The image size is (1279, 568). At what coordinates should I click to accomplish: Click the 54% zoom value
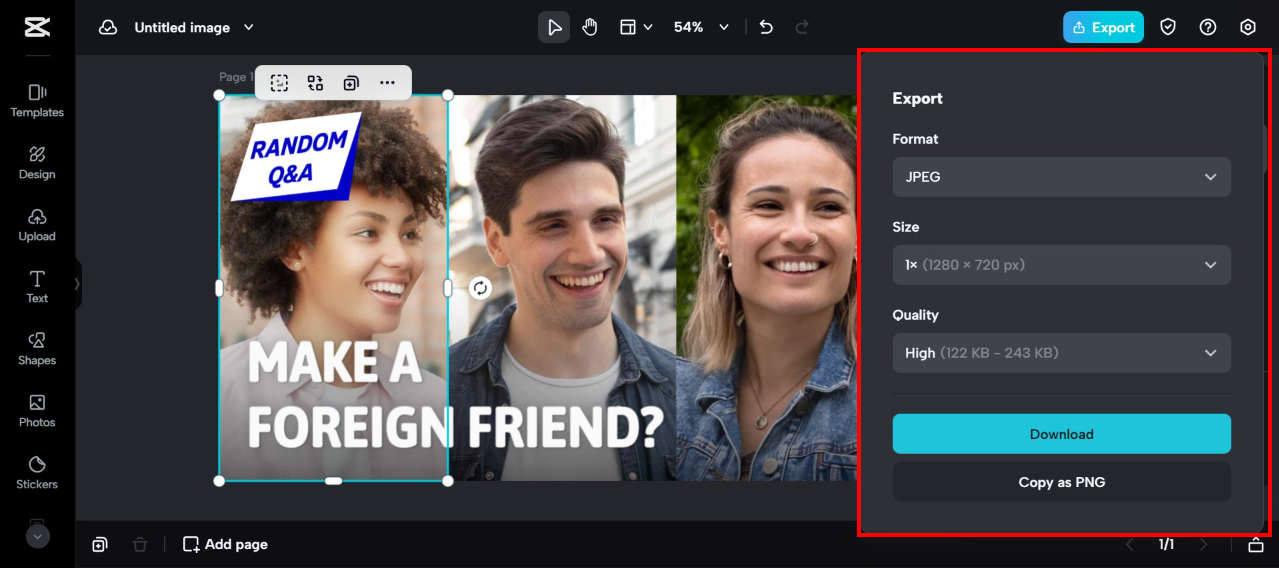pyautogui.click(x=688, y=28)
